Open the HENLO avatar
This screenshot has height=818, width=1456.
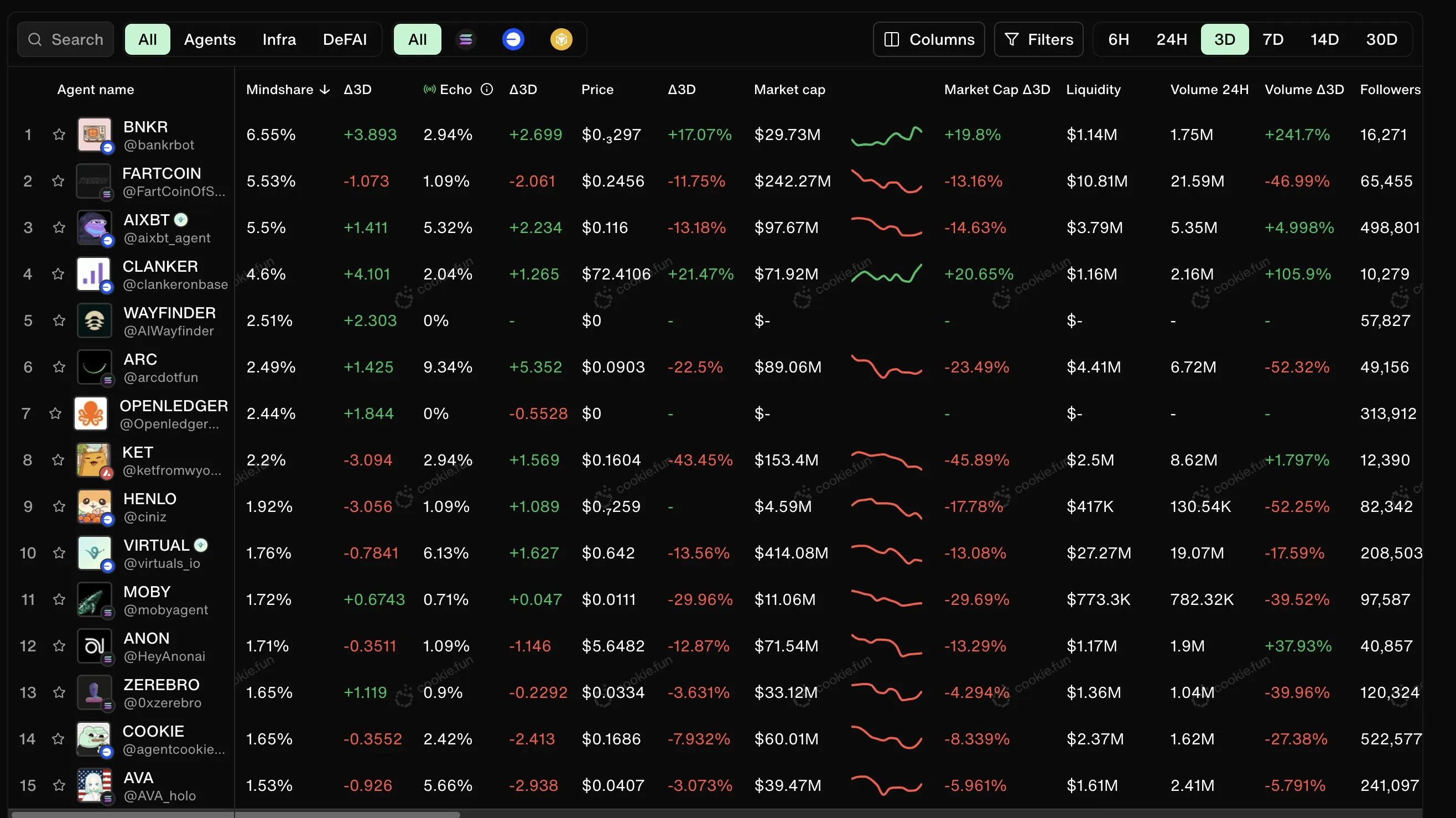(x=95, y=506)
